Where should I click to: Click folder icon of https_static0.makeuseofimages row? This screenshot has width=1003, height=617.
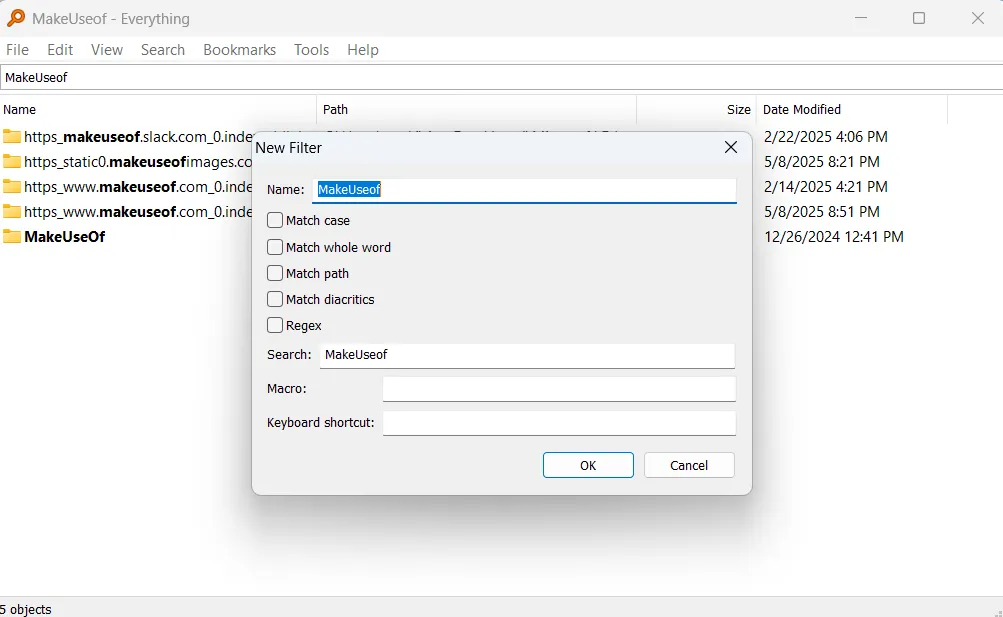click(x=12, y=162)
